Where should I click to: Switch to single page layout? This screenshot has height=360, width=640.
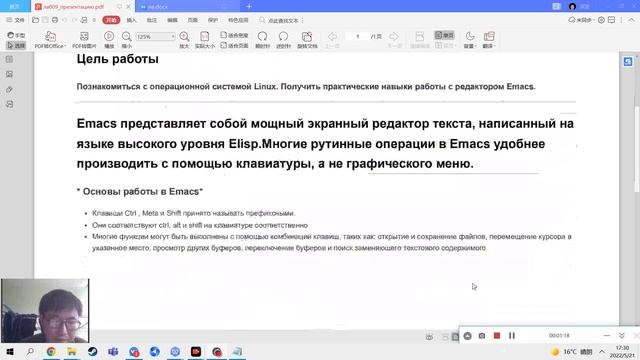coord(444,35)
